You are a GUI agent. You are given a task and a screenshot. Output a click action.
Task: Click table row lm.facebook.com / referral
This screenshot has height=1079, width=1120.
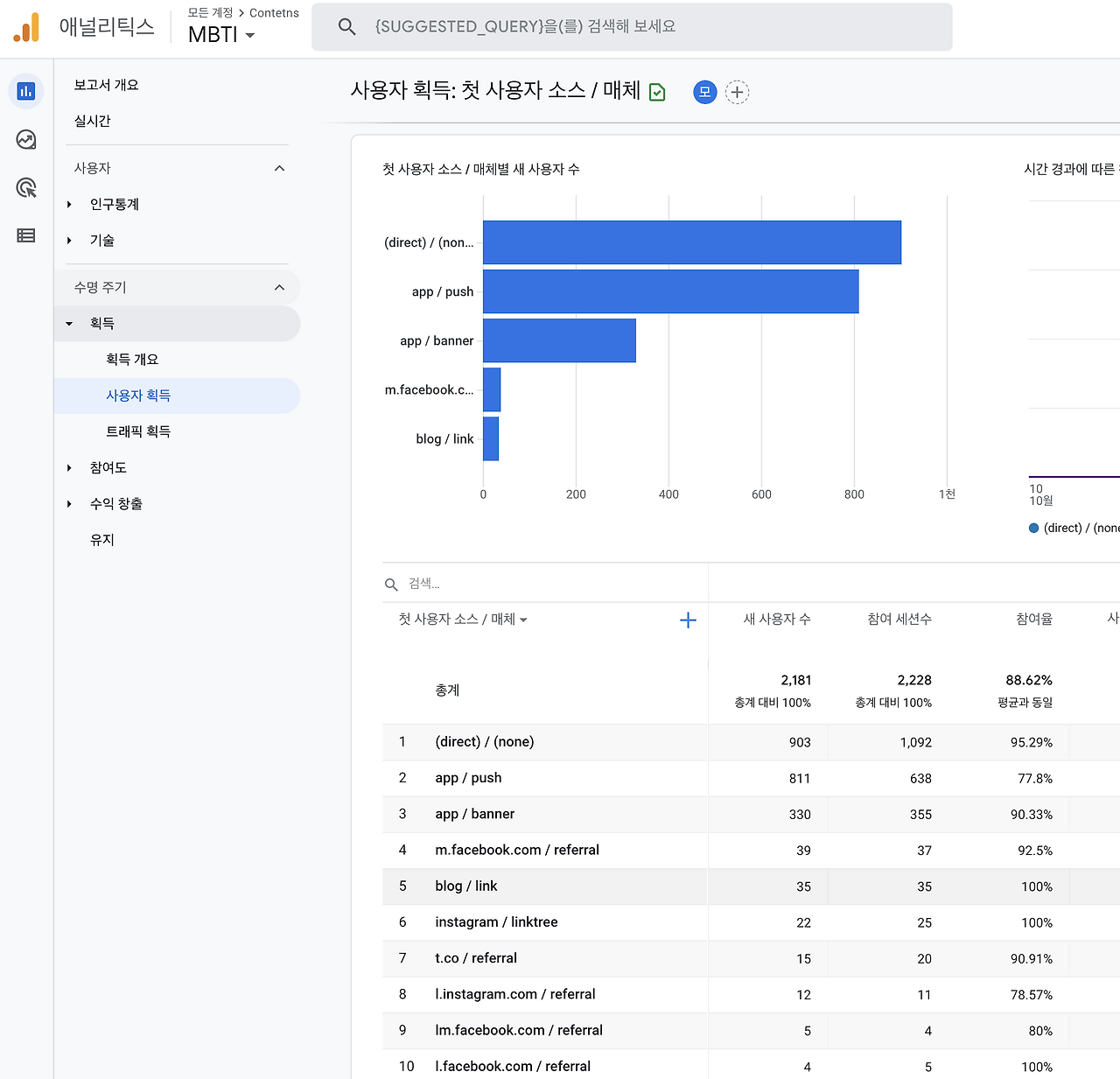[x=751, y=1030]
